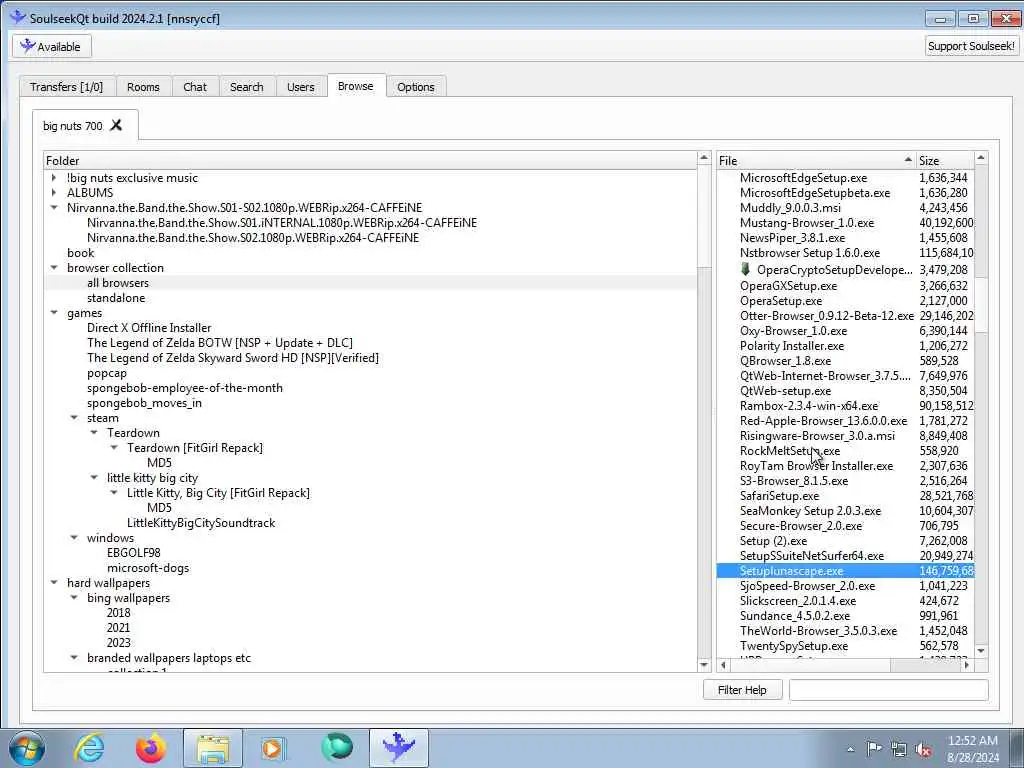Collapse the little kitty big city folder
This screenshot has height=768, width=1024.
(x=94, y=478)
